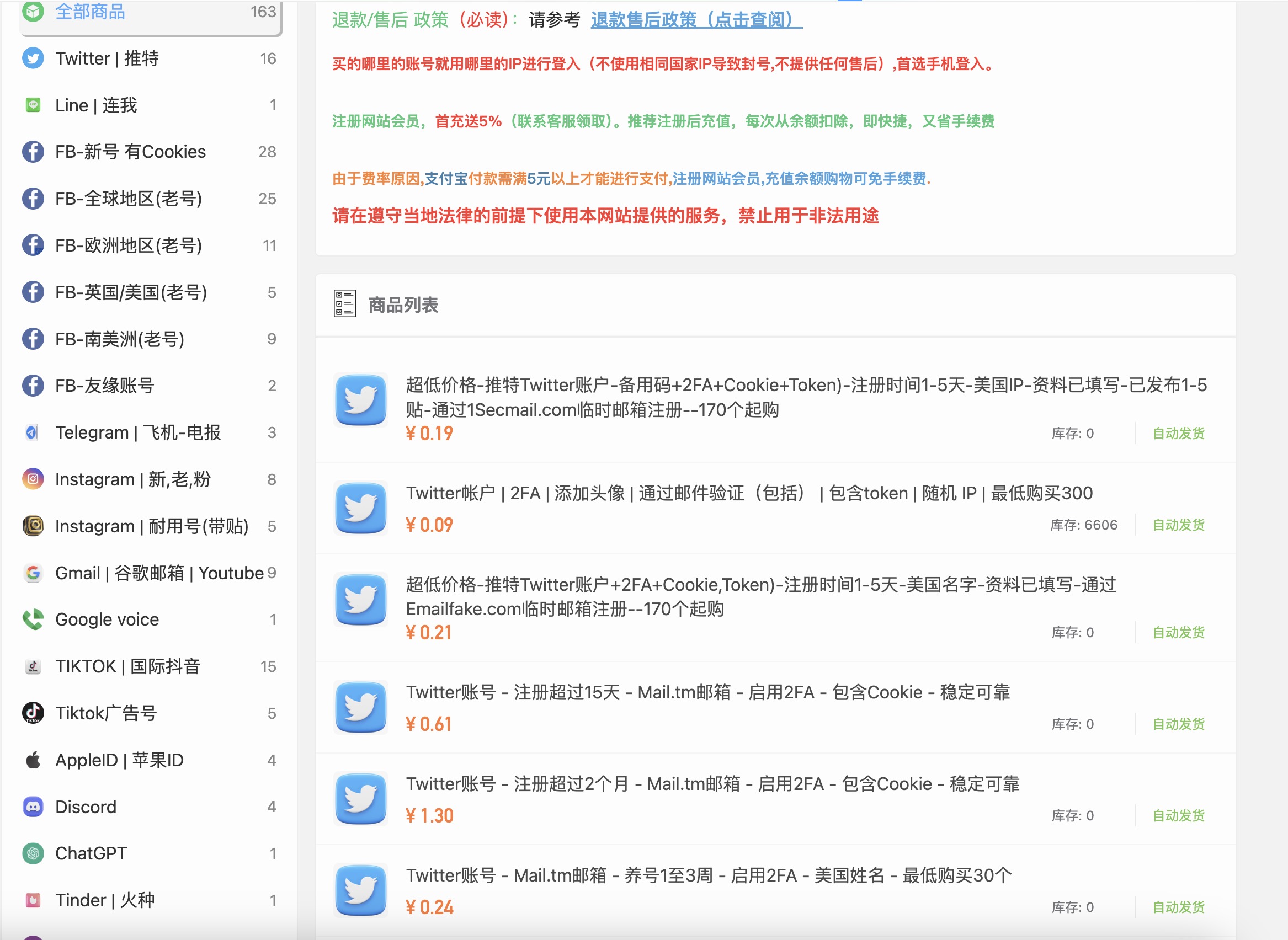
Task: Click the Tinder icon in the sidebar
Action: (x=33, y=900)
